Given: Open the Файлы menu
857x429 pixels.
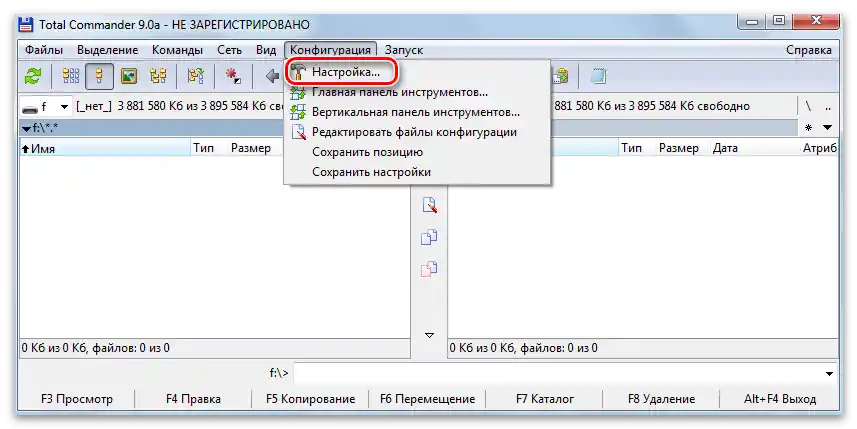Looking at the screenshot, I should 44,50.
